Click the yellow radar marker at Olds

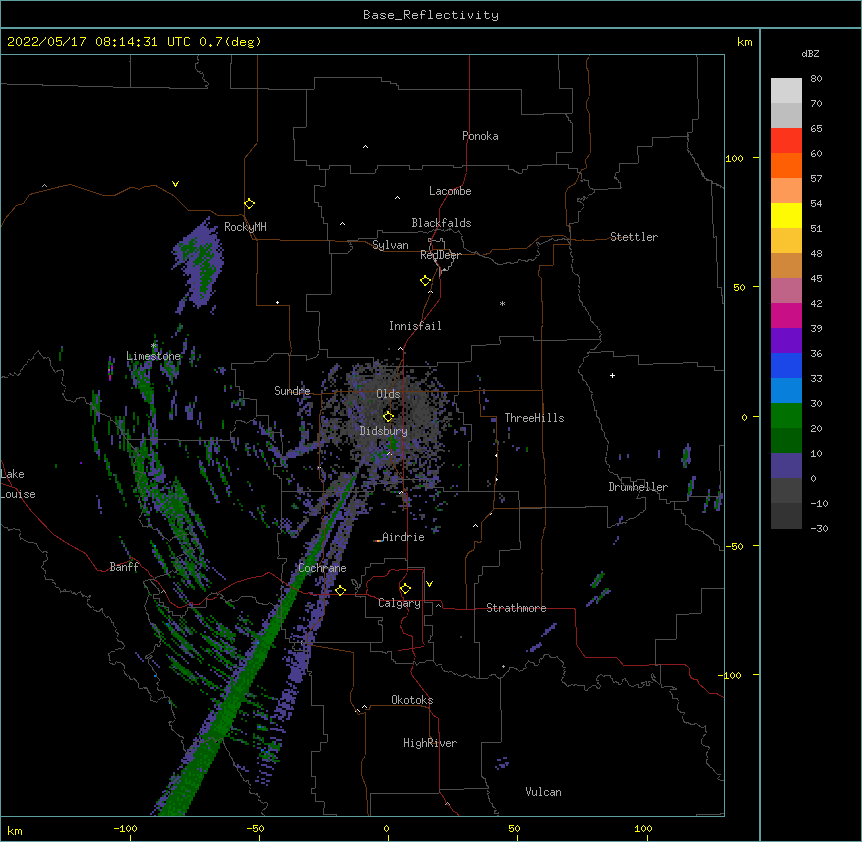pyautogui.click(x=388, y=416)
